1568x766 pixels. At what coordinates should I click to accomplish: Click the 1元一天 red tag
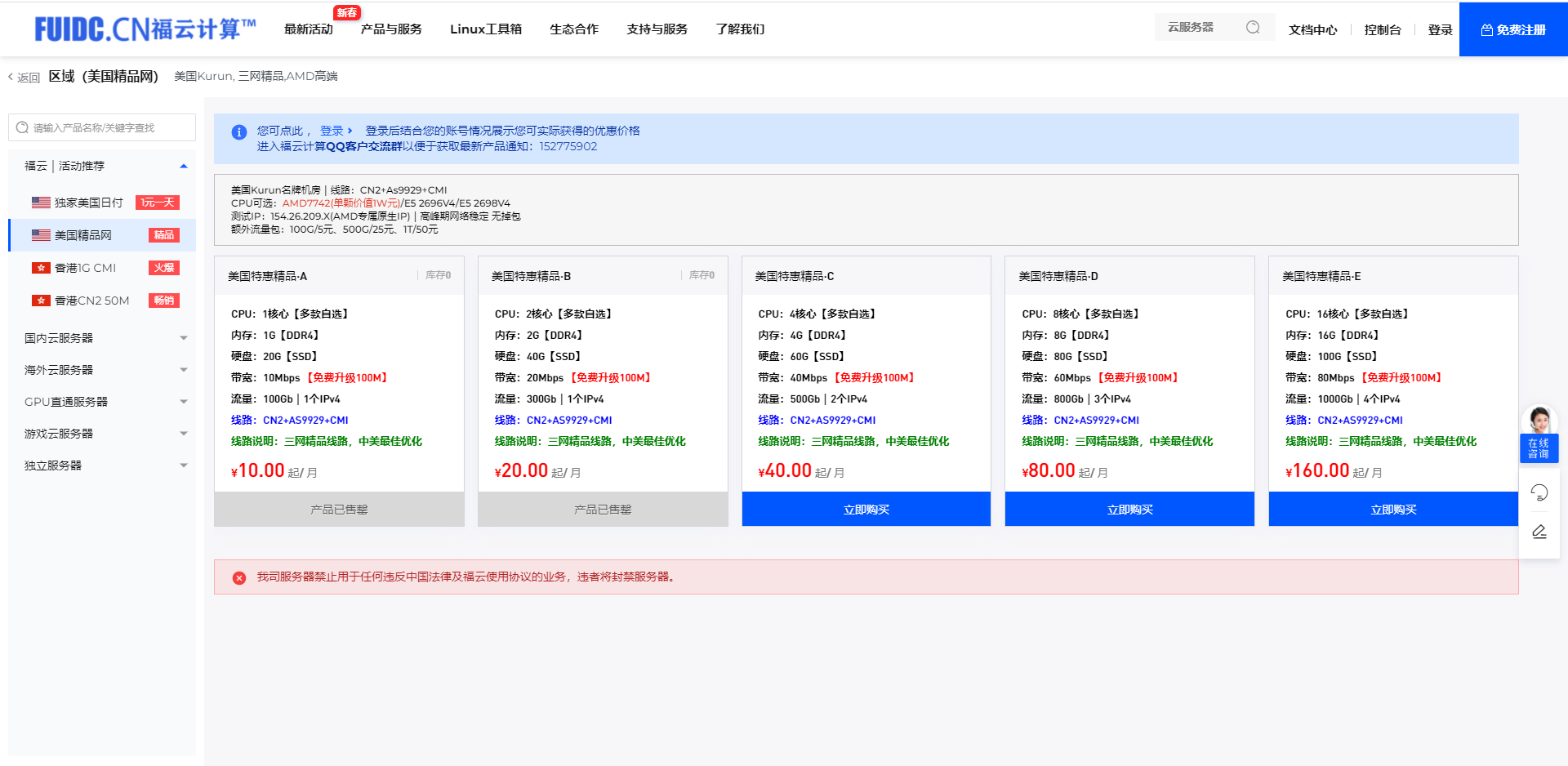[158, 203]
